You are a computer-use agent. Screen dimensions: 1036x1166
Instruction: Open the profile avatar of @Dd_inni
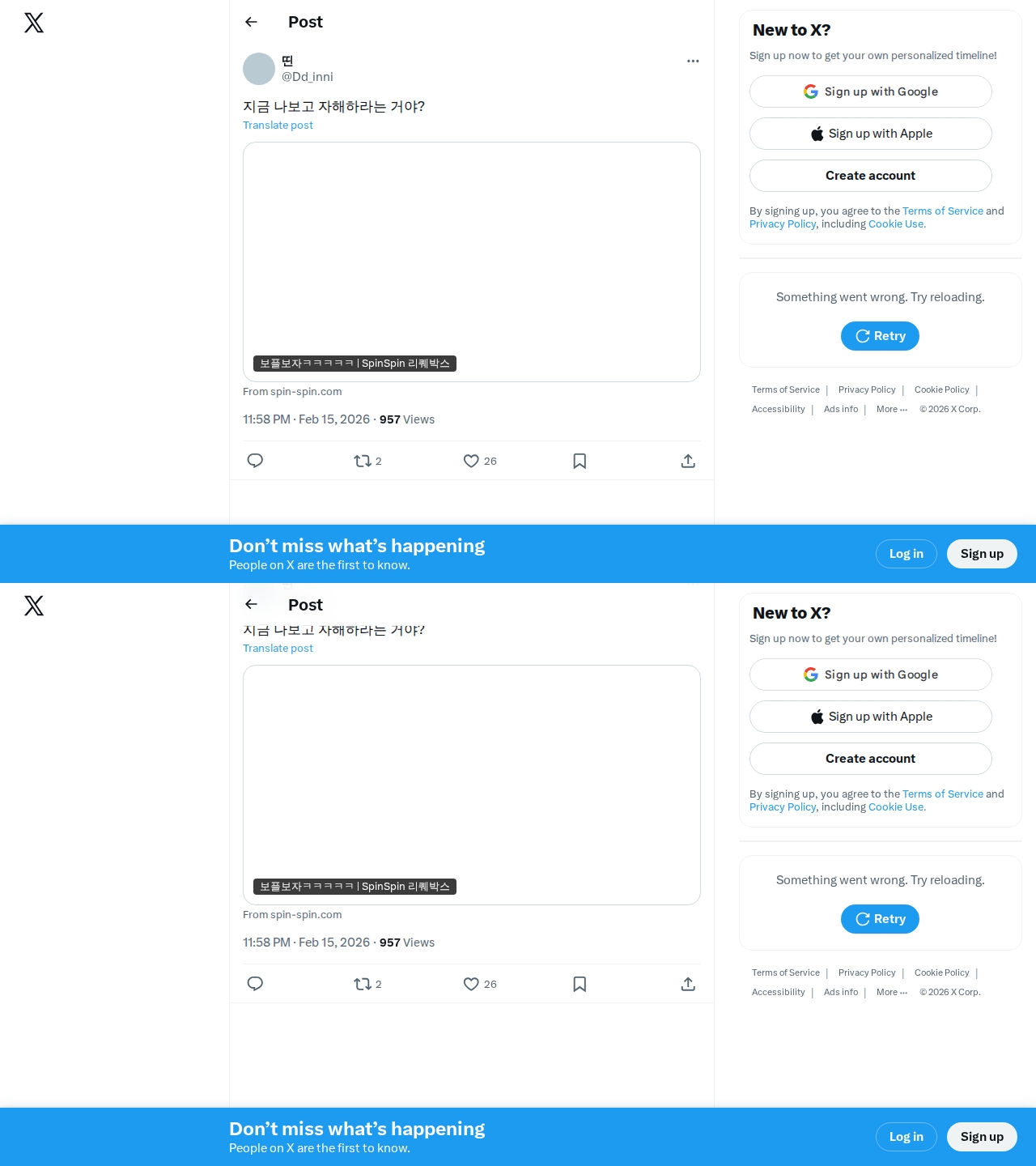point(259,69)
